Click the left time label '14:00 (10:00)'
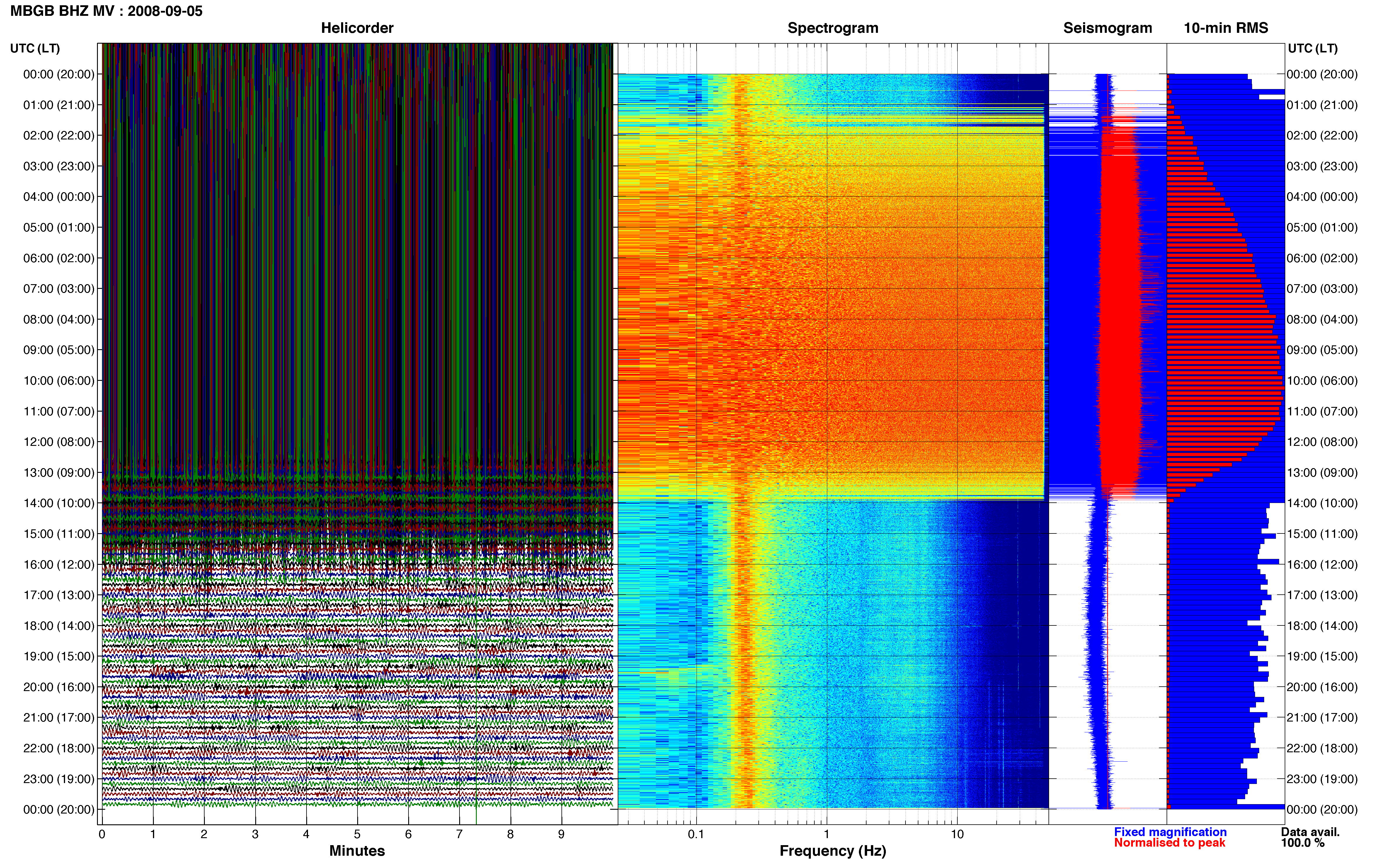 point(59,504)
